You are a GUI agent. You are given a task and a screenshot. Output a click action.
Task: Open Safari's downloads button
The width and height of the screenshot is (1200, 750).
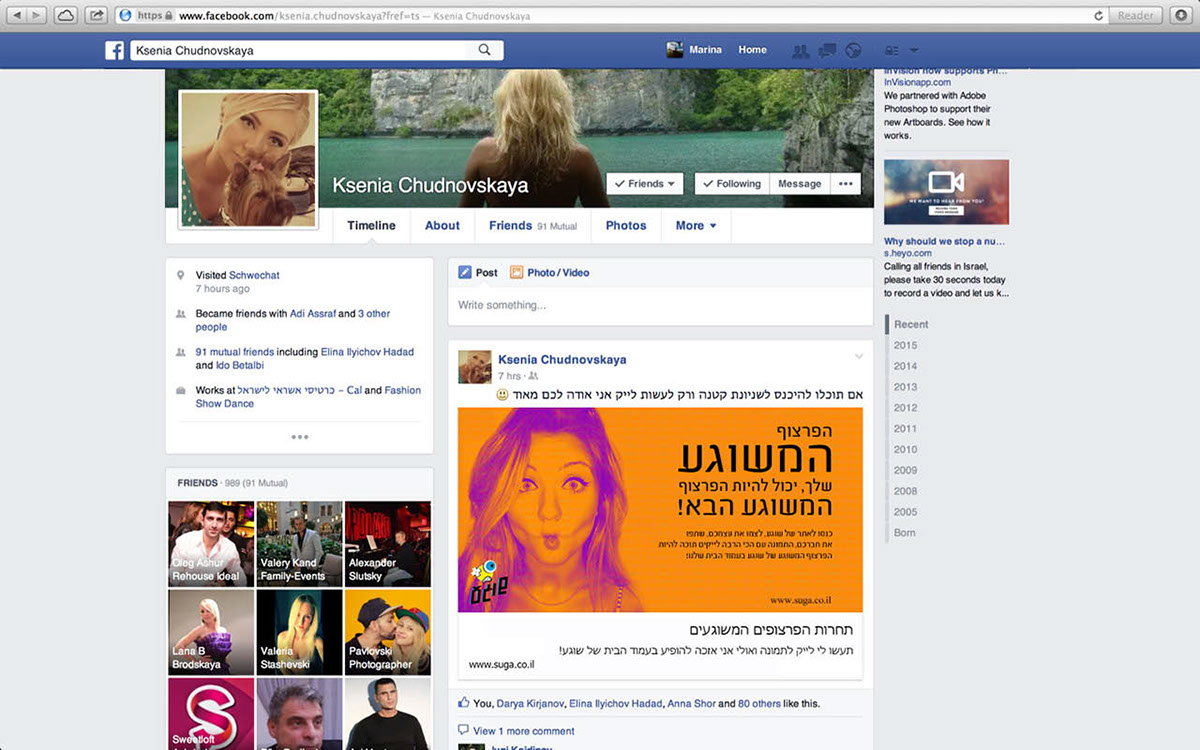click(x=1181, y=15)
